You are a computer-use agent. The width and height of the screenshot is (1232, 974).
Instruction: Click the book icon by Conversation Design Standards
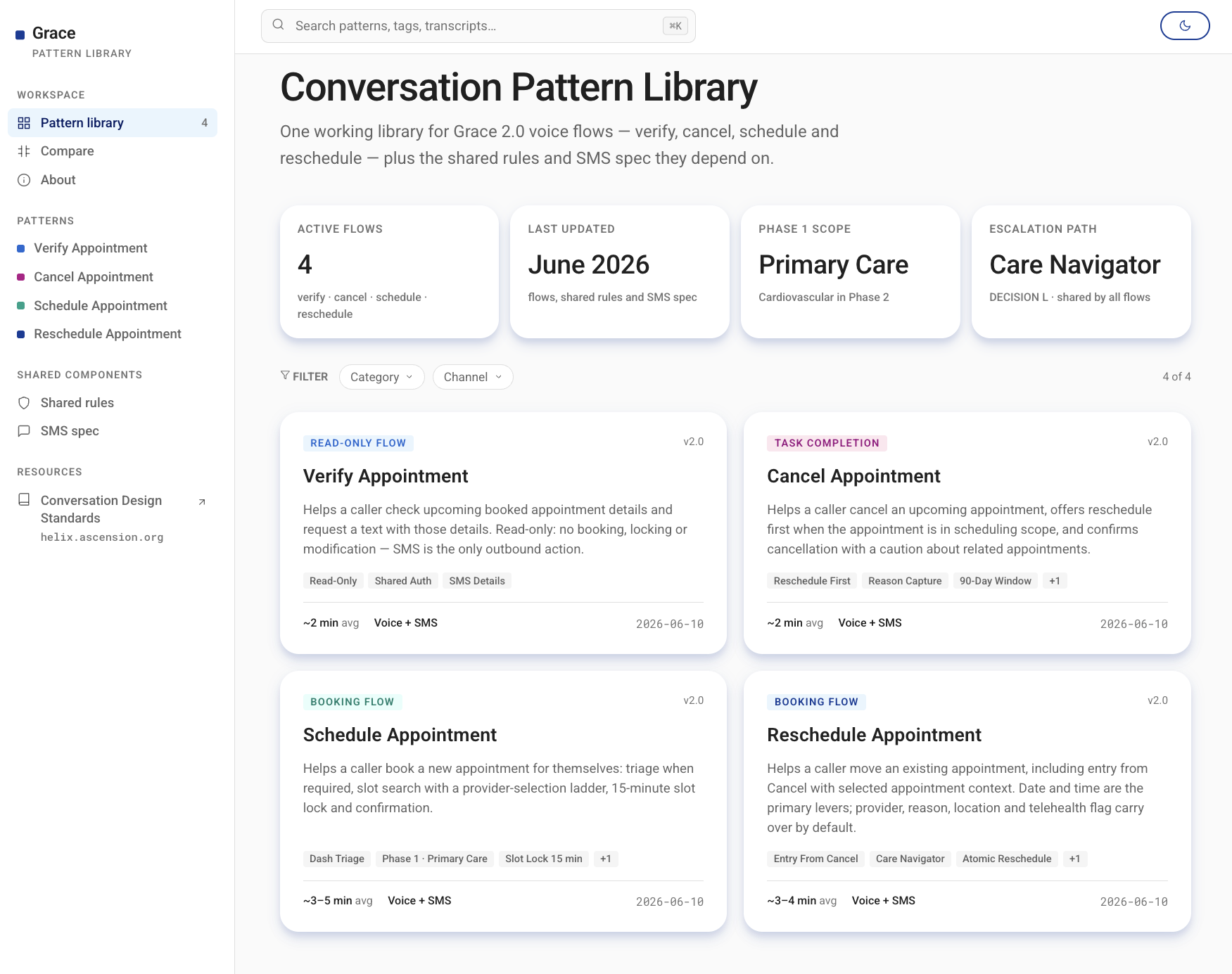coord(24,499)
